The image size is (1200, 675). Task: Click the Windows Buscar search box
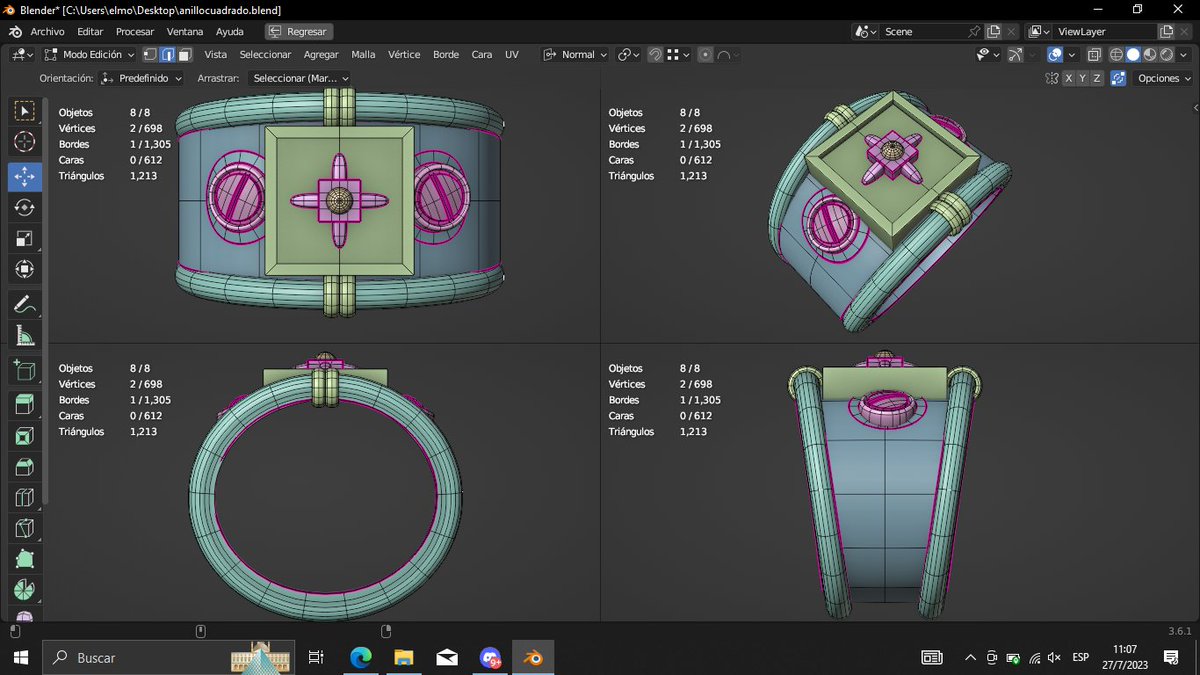170,657
